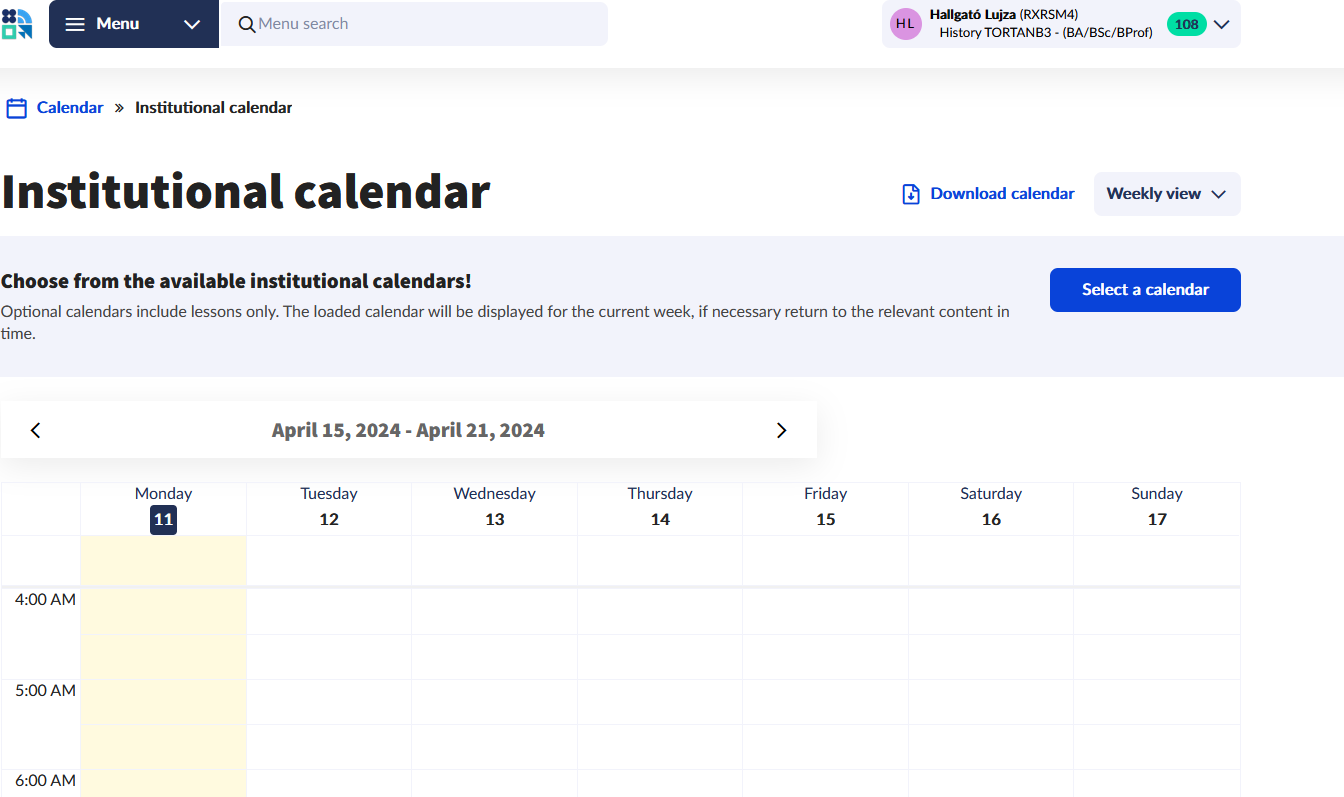Select the Friday 15 day header
1344x797 pixels.
pos(825,508)
